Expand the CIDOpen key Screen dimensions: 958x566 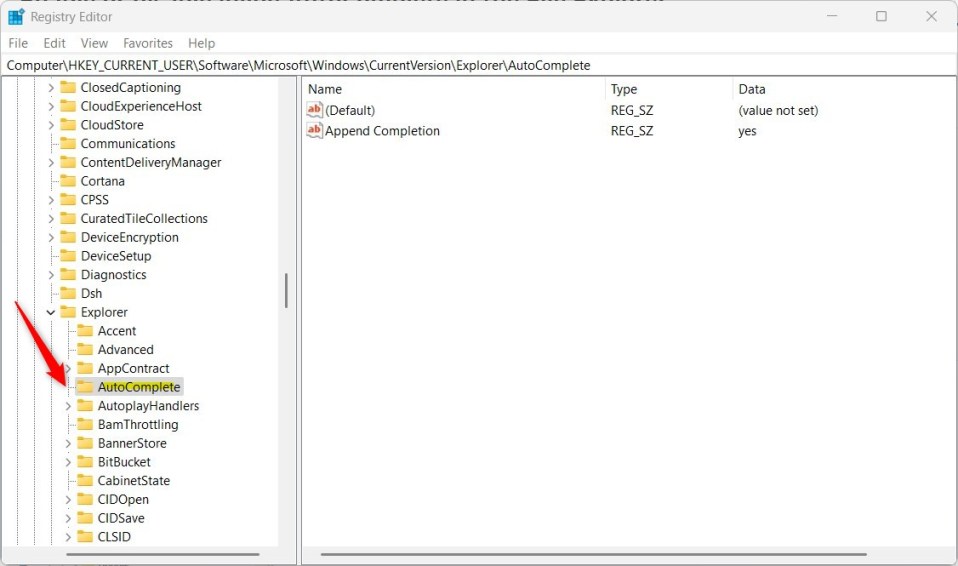tap(68, 499)
